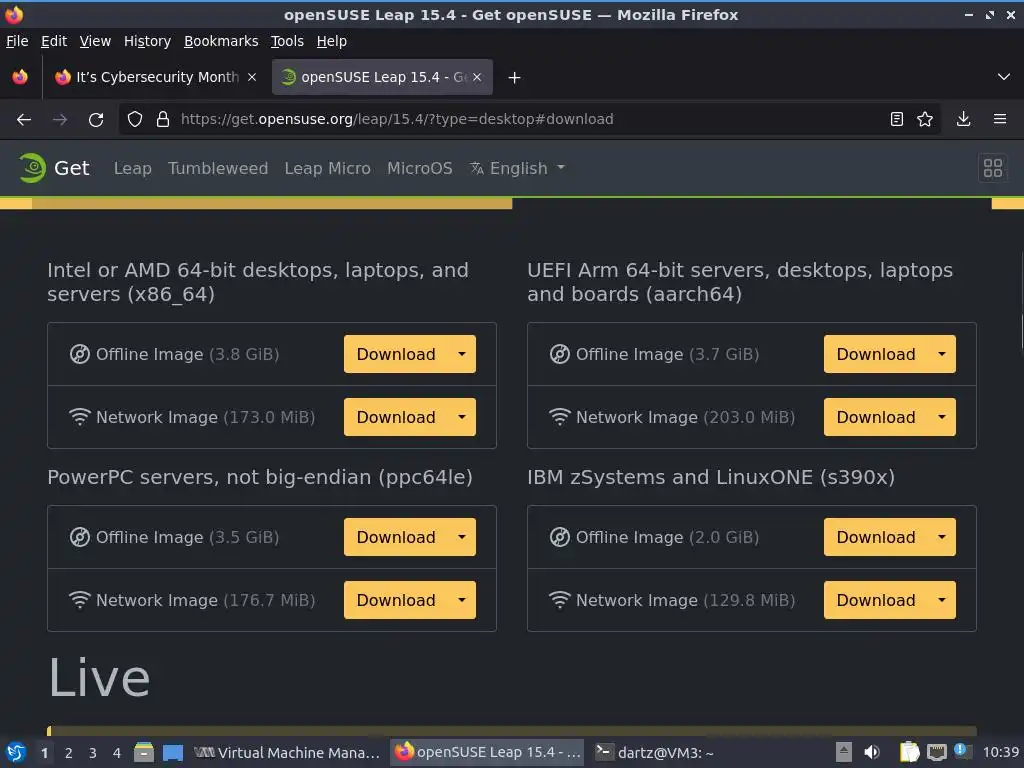Open the Tools menu
The height and width of the screenshot is (768, 1024).
pos(287,41)
